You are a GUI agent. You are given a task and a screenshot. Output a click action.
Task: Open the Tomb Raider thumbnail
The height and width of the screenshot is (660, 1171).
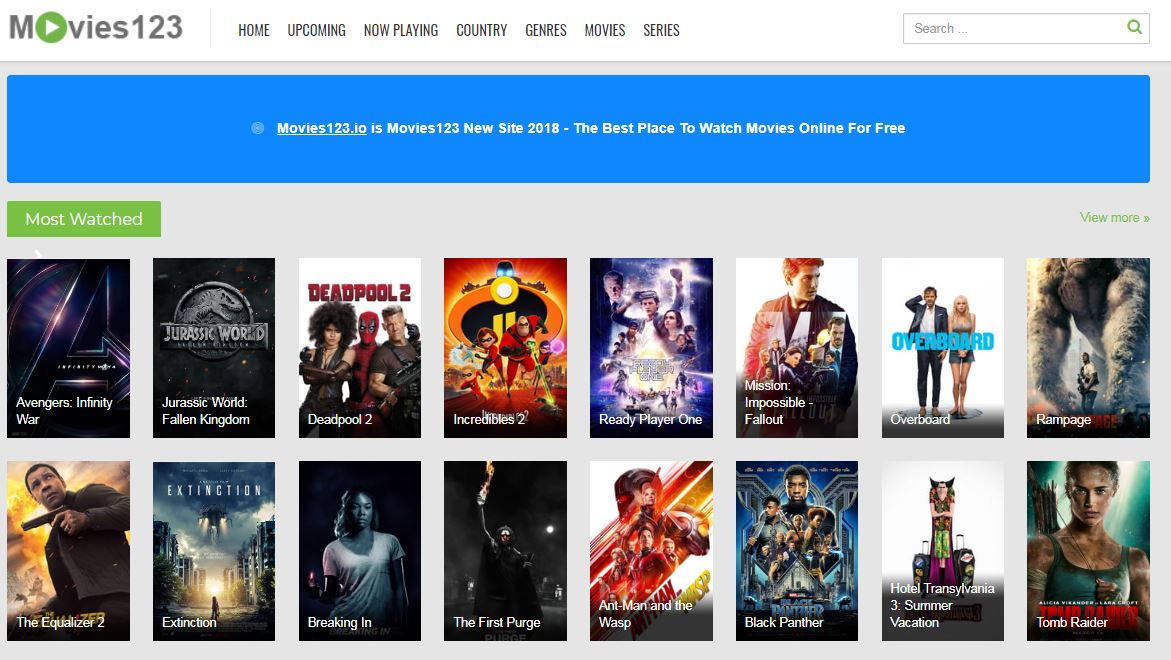(x=1088, y=550)
